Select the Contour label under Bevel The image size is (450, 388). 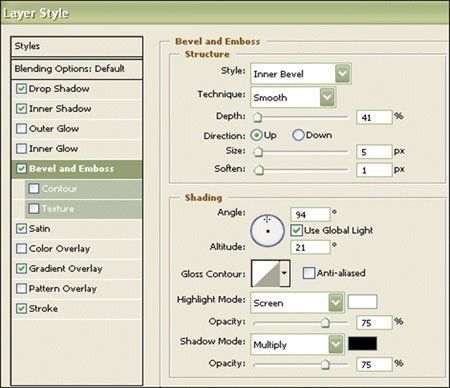pos(59,189)
